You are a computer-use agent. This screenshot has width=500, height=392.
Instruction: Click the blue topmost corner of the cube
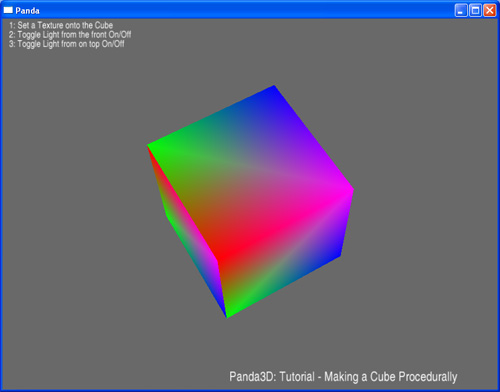click(x=273, y=87)
